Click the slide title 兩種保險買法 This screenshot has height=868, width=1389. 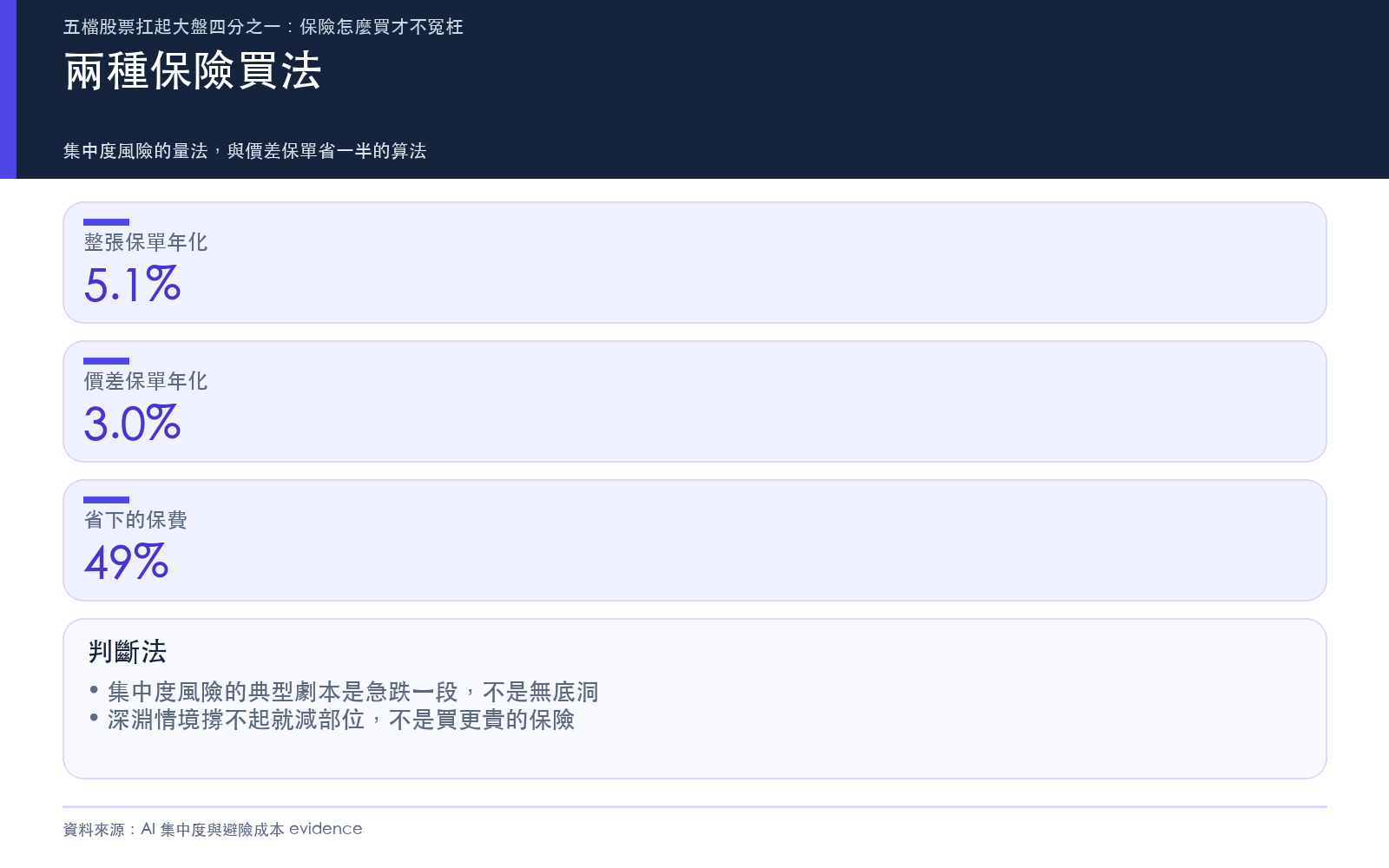click(193, 71)
